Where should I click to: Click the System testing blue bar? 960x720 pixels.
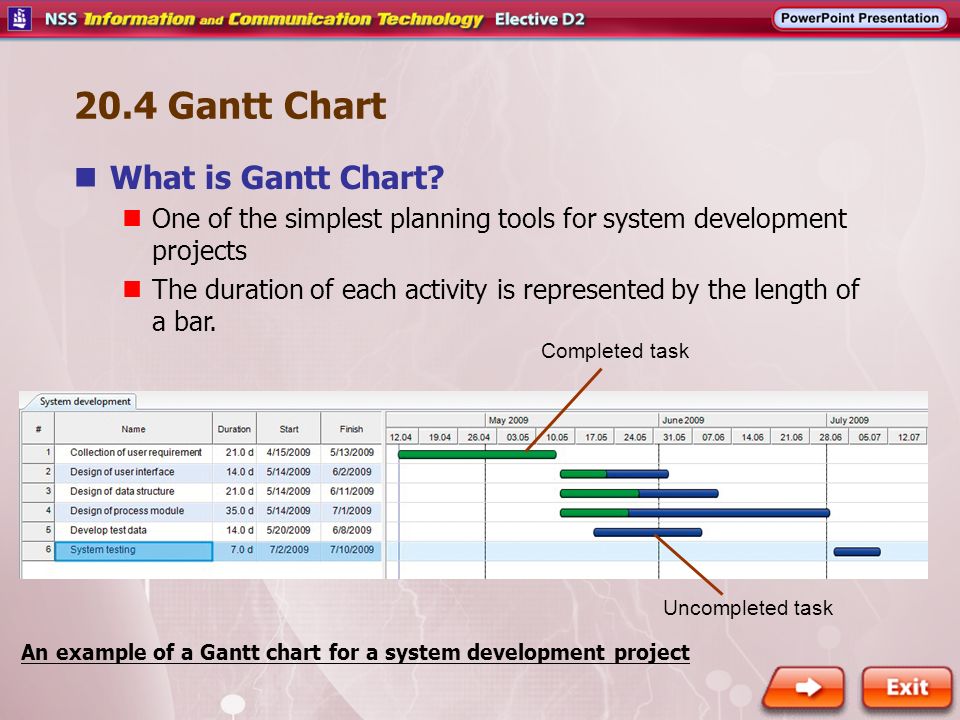(857, 552)
